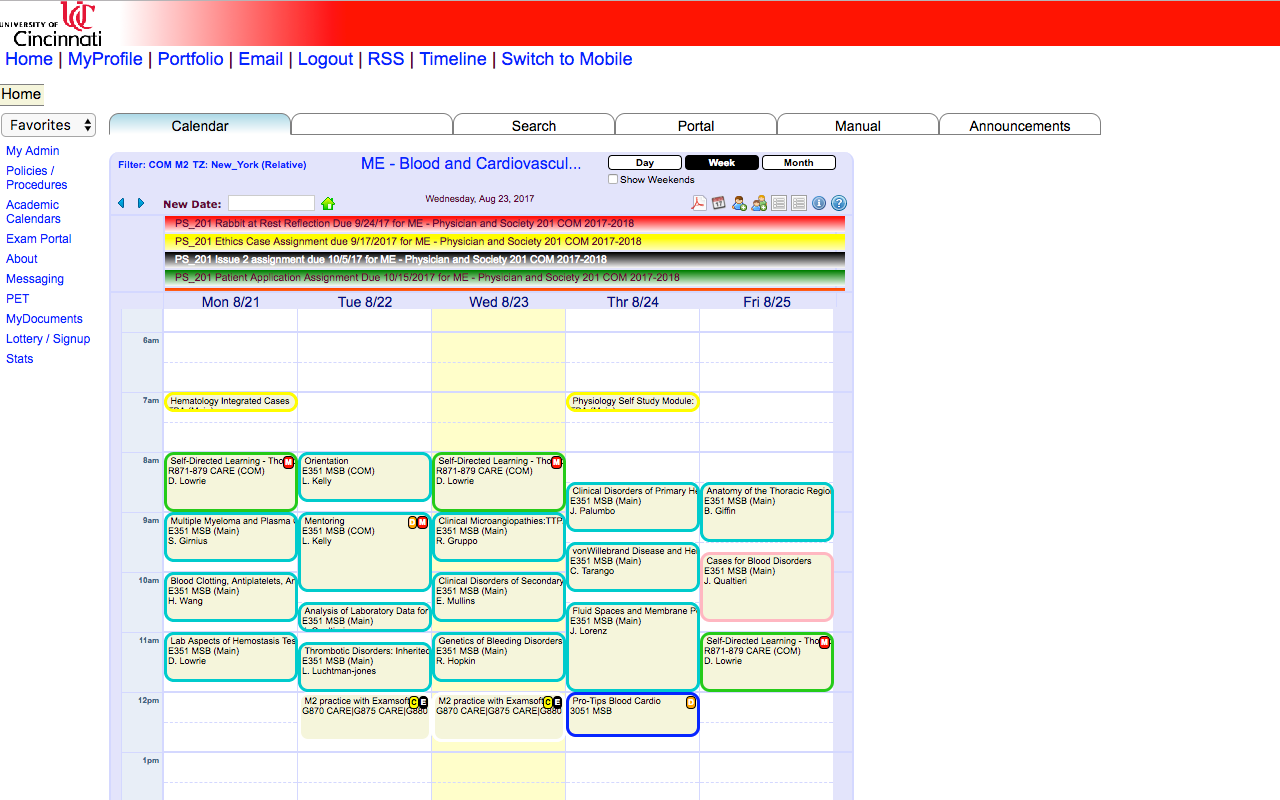Open the Email link
1280x800 pixels.
(x=261, y=59)
